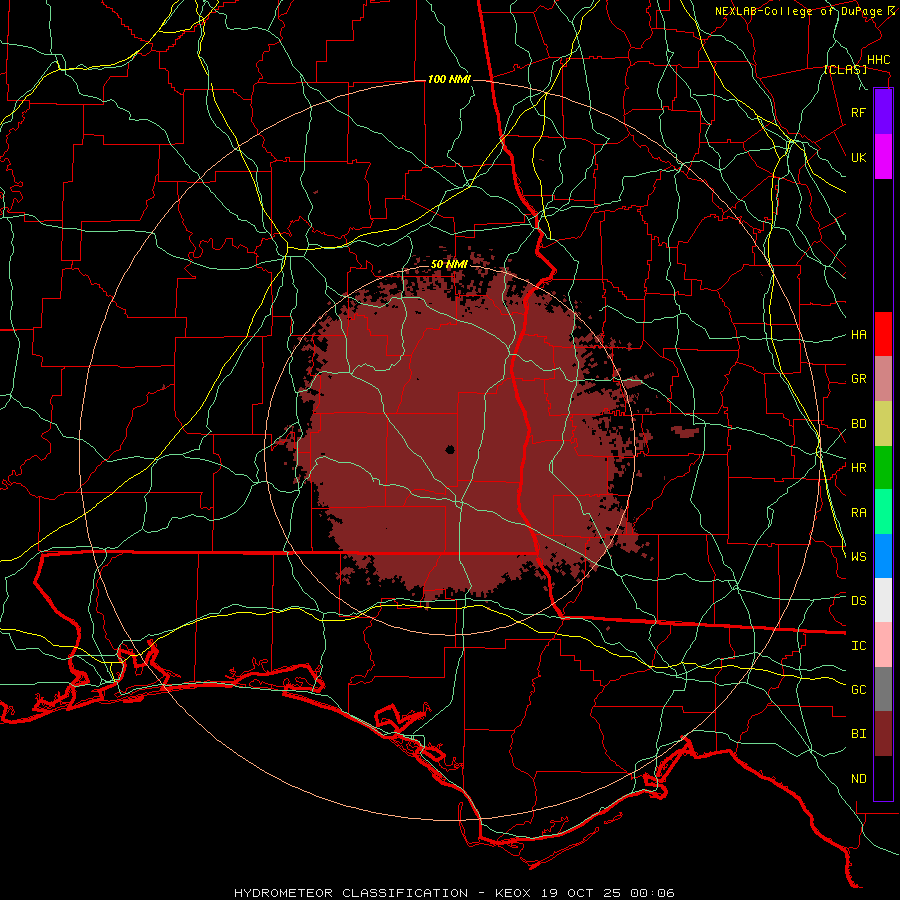Click the "HR" legend label
The height and width of the screenshot is (900, 900).
pyautogui.click(x=859, y=468)
